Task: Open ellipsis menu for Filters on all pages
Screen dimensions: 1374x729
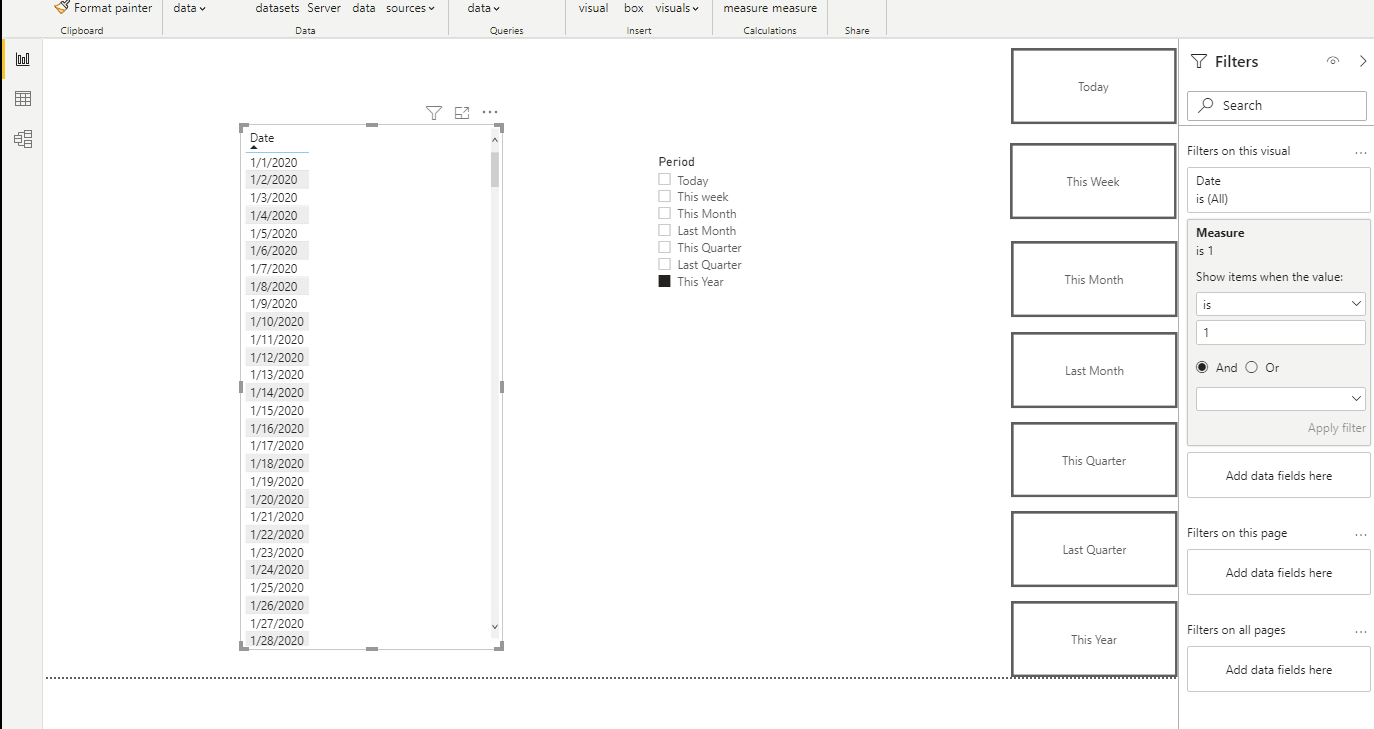Action: pos(1360,631)
